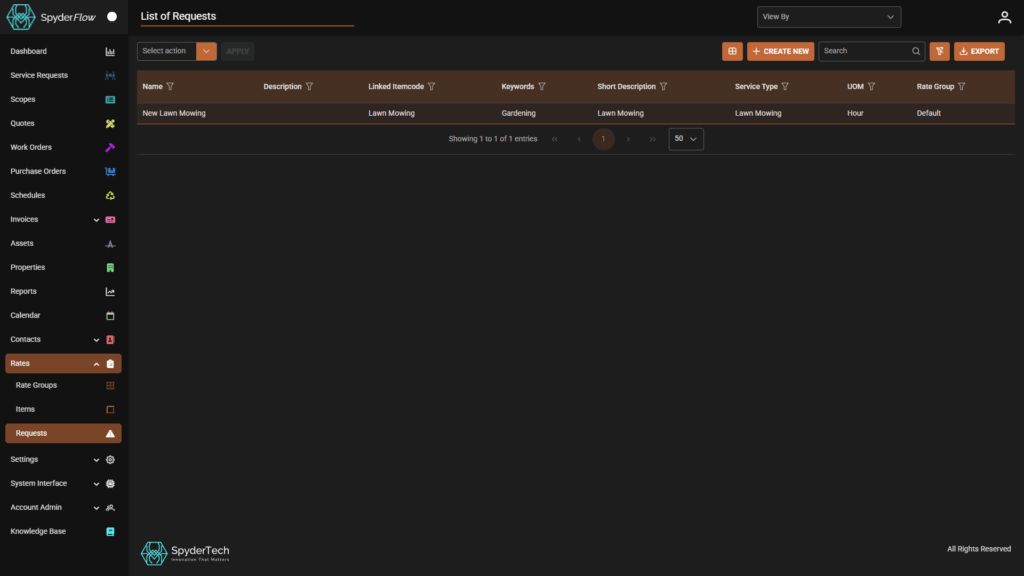This screenshot has width=1024, height=576.
Task: Click the search magnifier icon
Action: [x=916, y=51]
